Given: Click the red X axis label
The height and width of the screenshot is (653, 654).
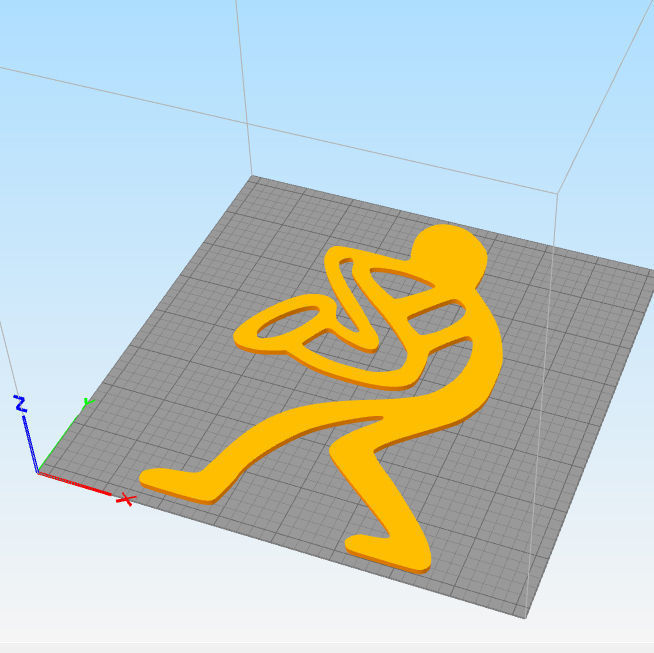Looking at the screenshot, I should [x=126, y=499].
